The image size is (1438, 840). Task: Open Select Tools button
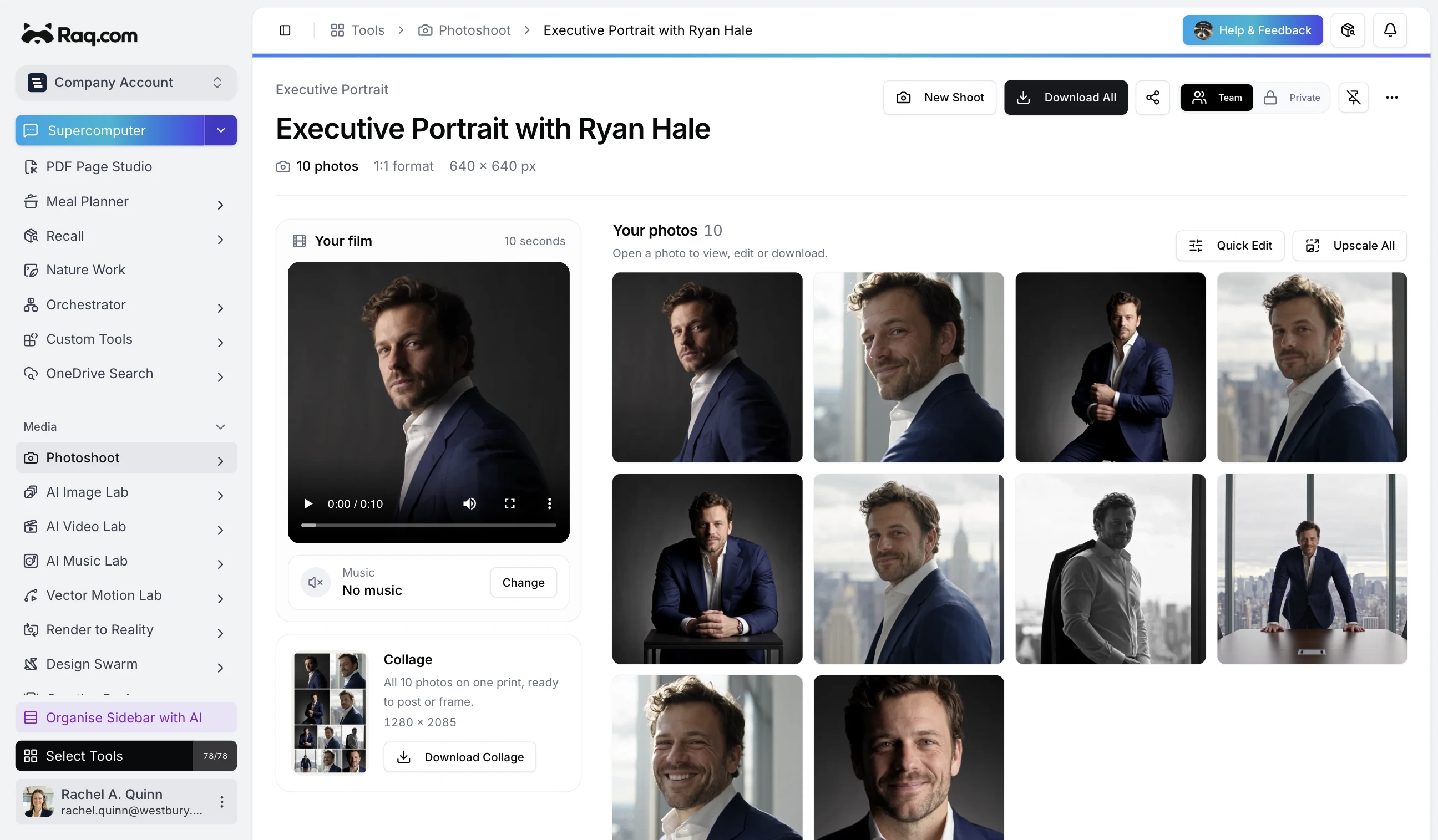click(104, 756)
